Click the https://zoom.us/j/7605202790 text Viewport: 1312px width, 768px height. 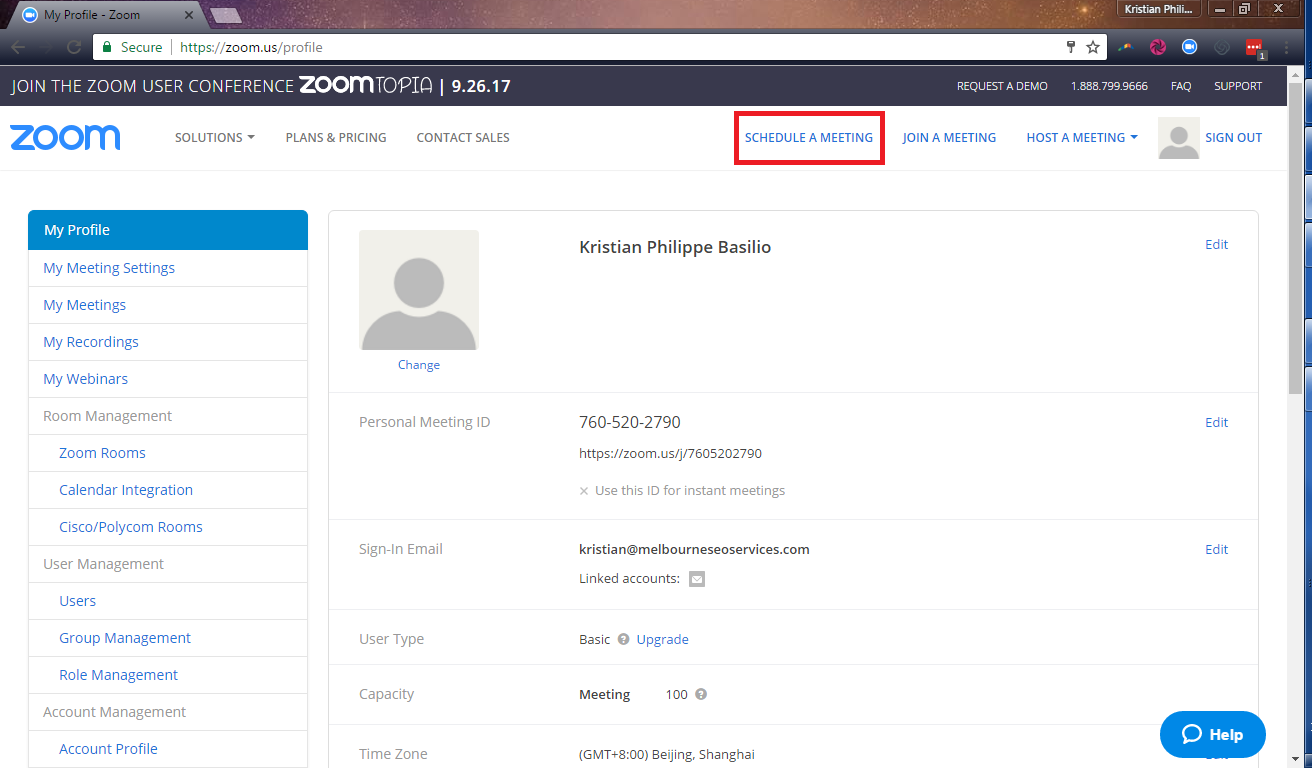pyautogui.click(x=670, y=454)
